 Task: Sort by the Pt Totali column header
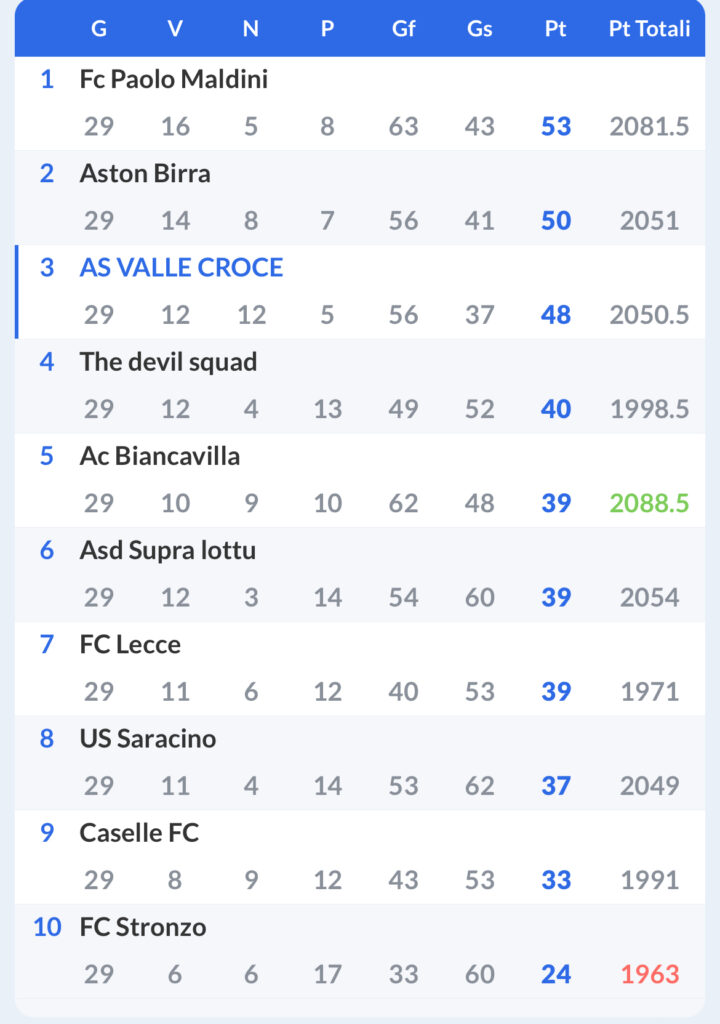tap(649, 29)
